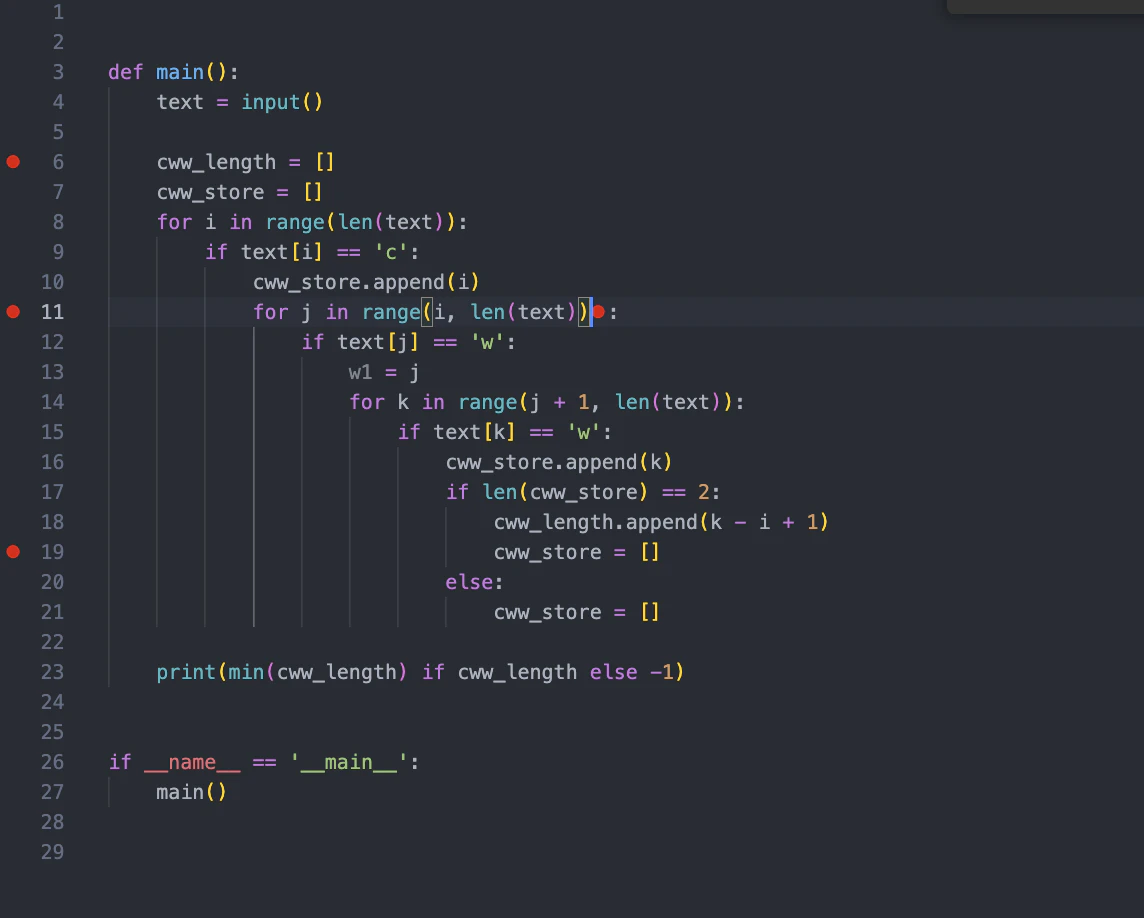Disable the breakpoint on line 19
The height and width of the screenshot is (918, 1144).
13,552
